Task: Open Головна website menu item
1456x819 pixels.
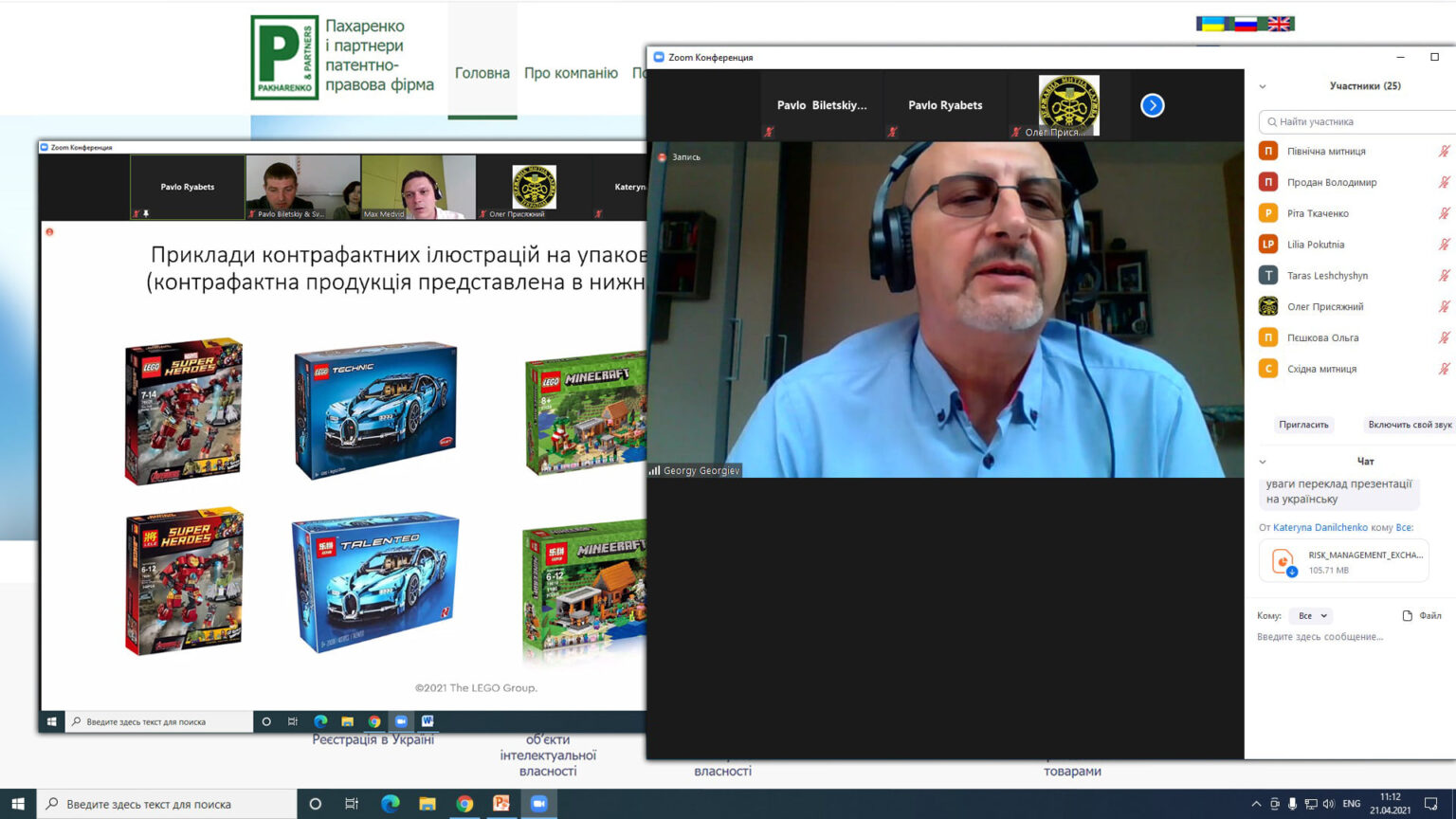Action: click(482, 73)
